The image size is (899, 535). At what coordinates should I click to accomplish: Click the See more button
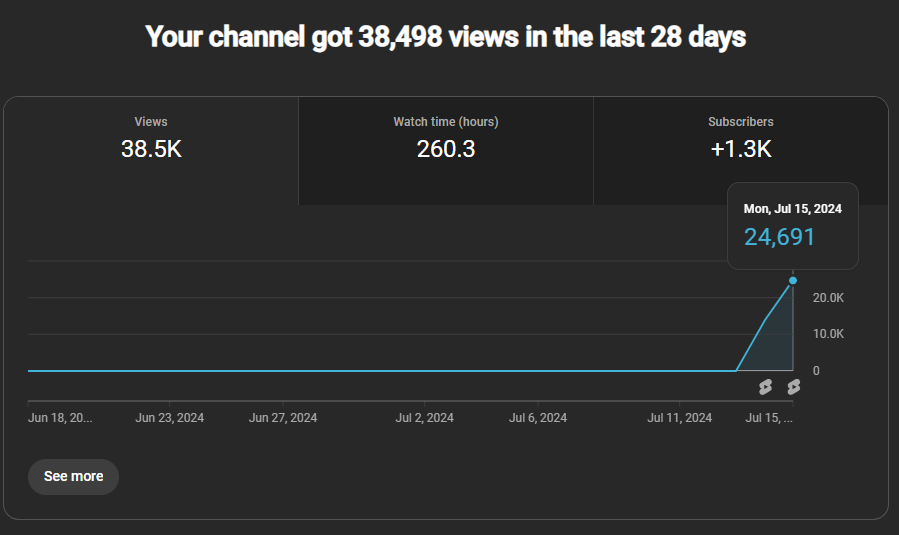pyautogui.click(x=73, y=477)
